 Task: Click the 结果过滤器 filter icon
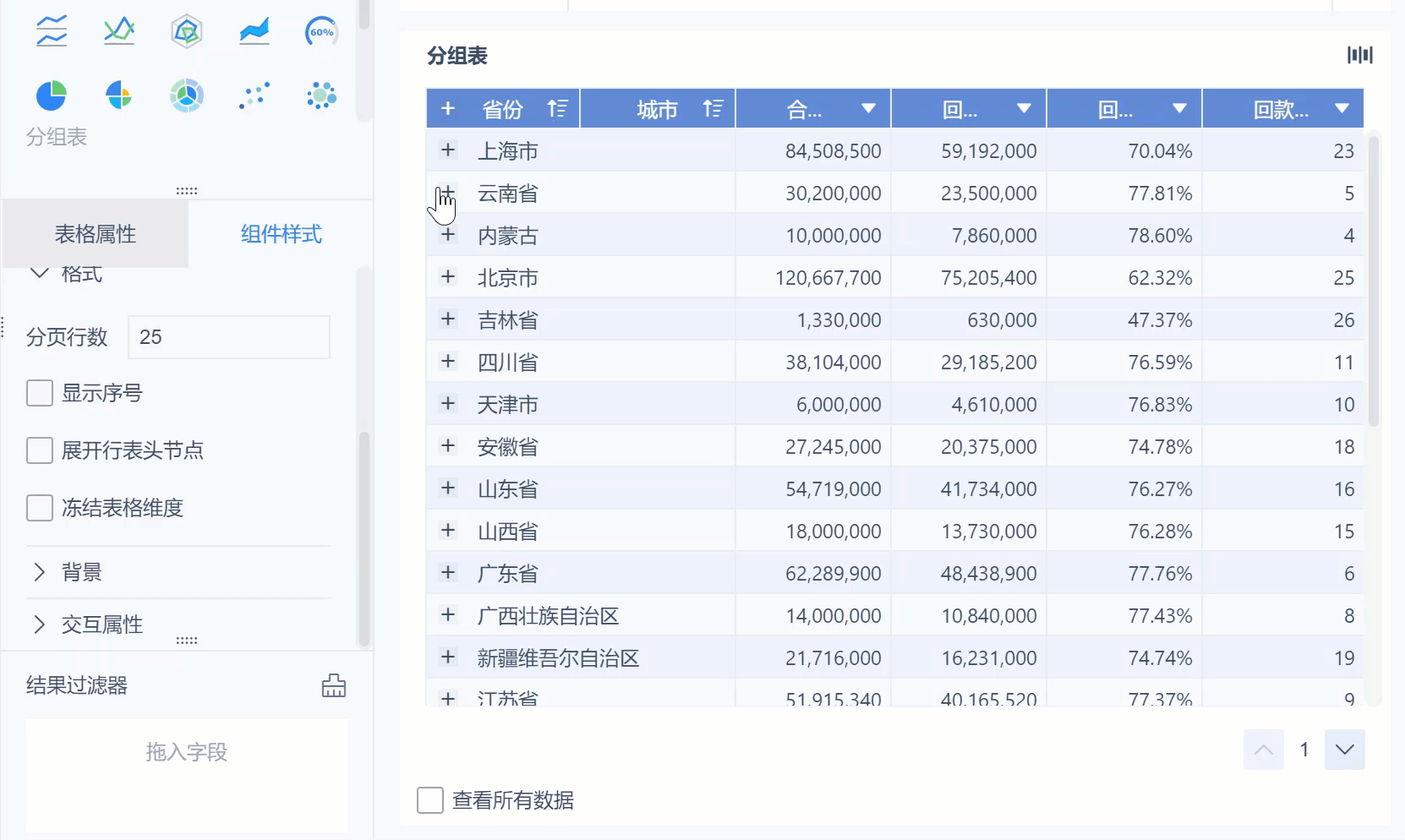334,685
